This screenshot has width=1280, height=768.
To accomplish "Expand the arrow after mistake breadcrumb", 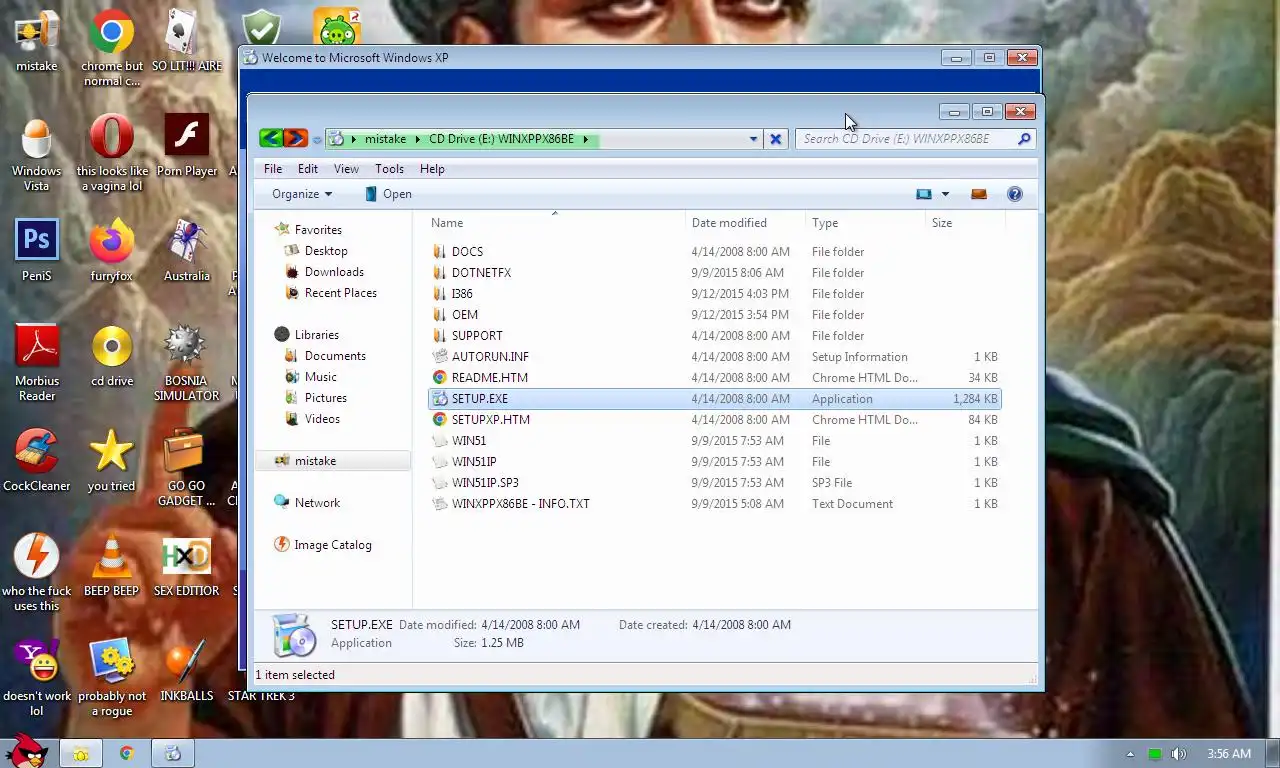I will point(419,139).
